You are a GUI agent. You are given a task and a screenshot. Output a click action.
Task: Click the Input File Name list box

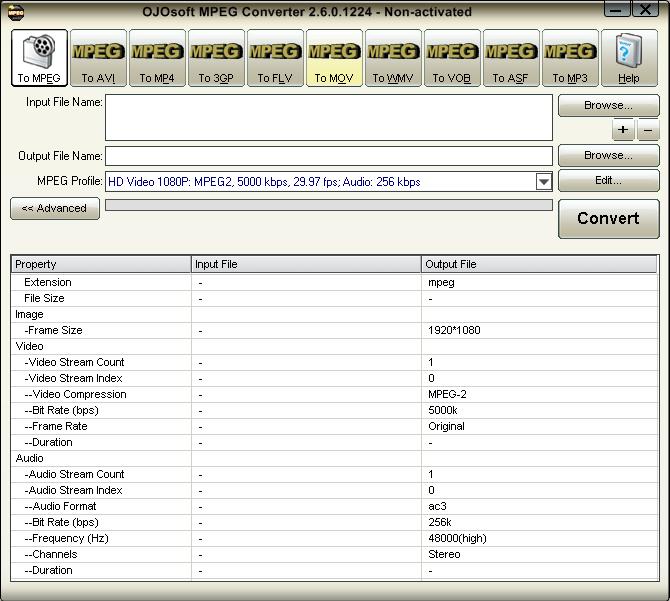[x=329, y=117]
